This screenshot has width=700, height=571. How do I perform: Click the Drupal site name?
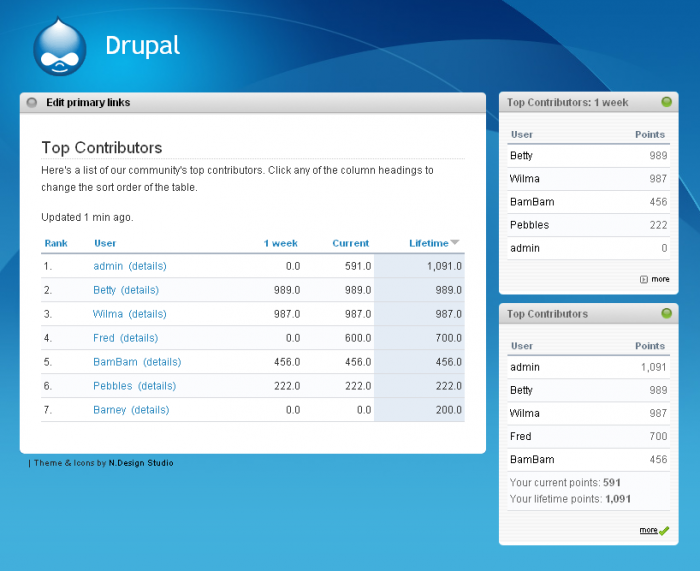point(142,46)
